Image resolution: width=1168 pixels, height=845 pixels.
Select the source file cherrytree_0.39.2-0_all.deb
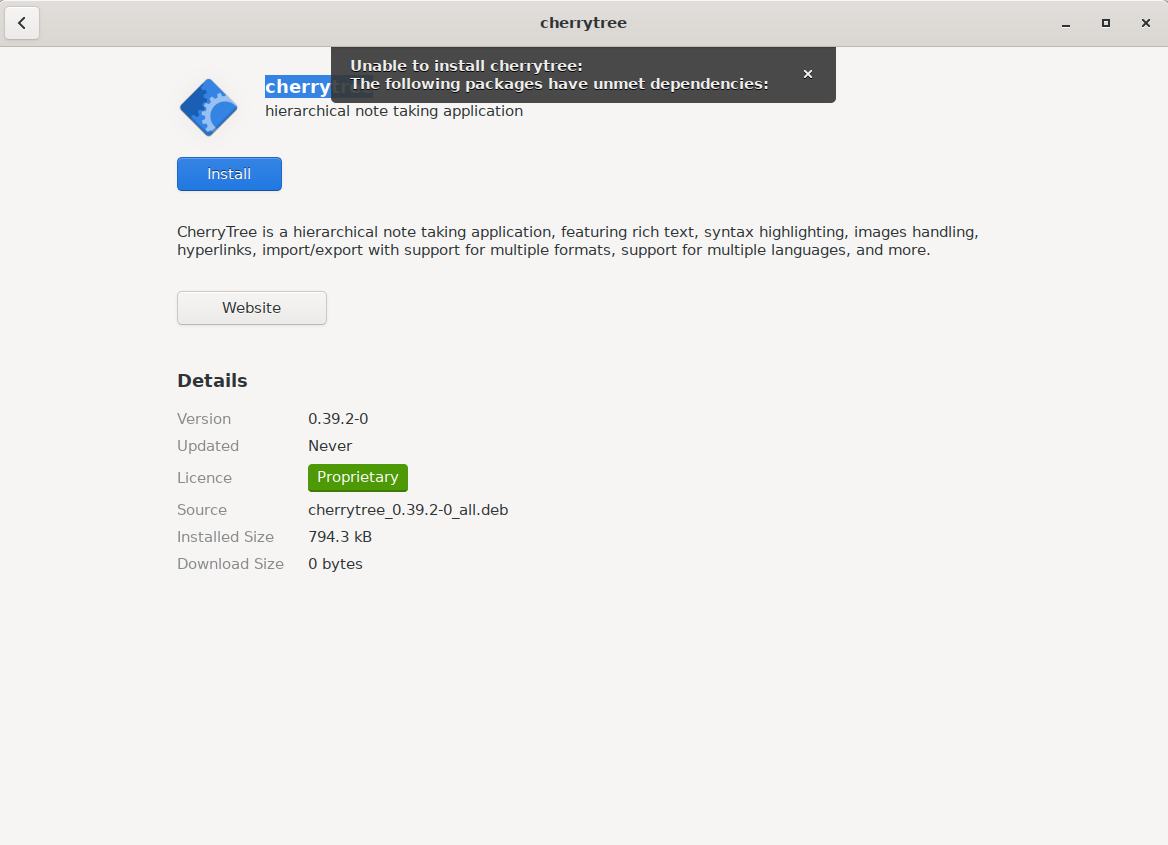pos(408,510)
